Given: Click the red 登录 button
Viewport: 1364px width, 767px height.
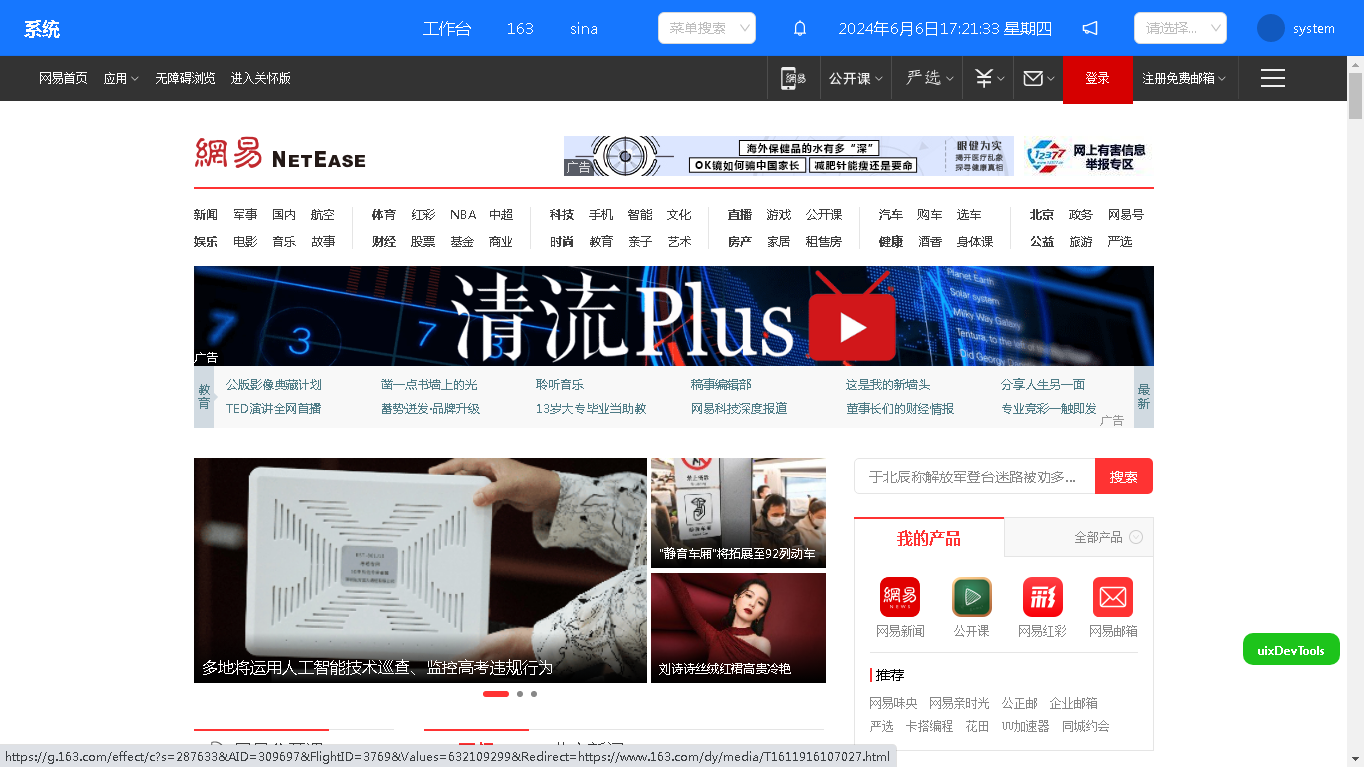Looking at the screenshot, I should tap(1098, 78).
